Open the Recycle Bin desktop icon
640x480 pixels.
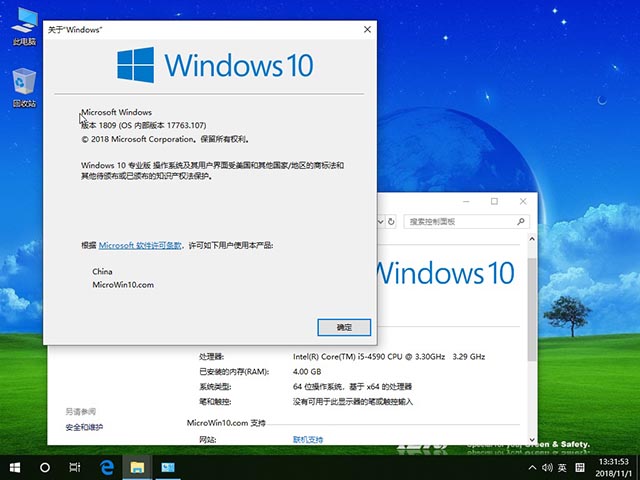[24, 87]
